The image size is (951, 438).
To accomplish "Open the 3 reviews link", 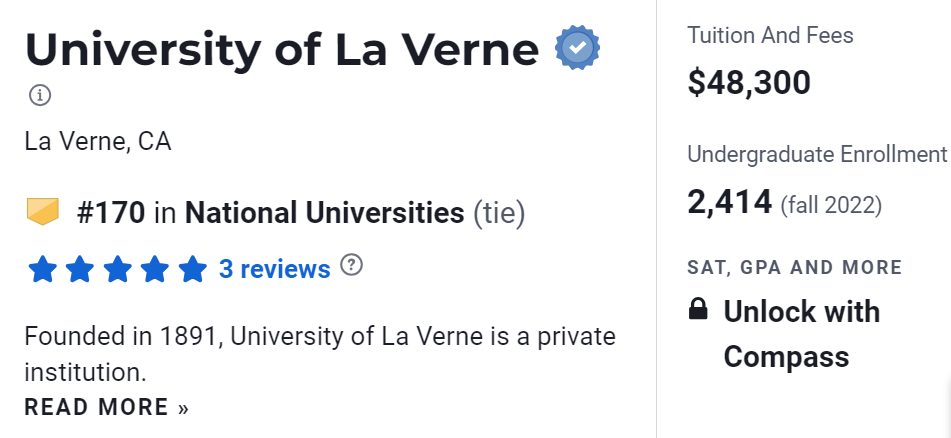I will pyautogui.click(x=274, y=269).
